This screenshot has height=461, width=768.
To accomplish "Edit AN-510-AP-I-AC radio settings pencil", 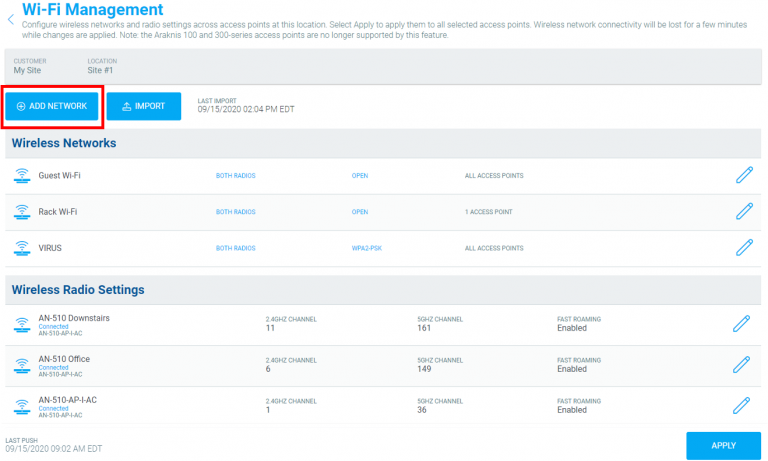I will click(741, 406).
